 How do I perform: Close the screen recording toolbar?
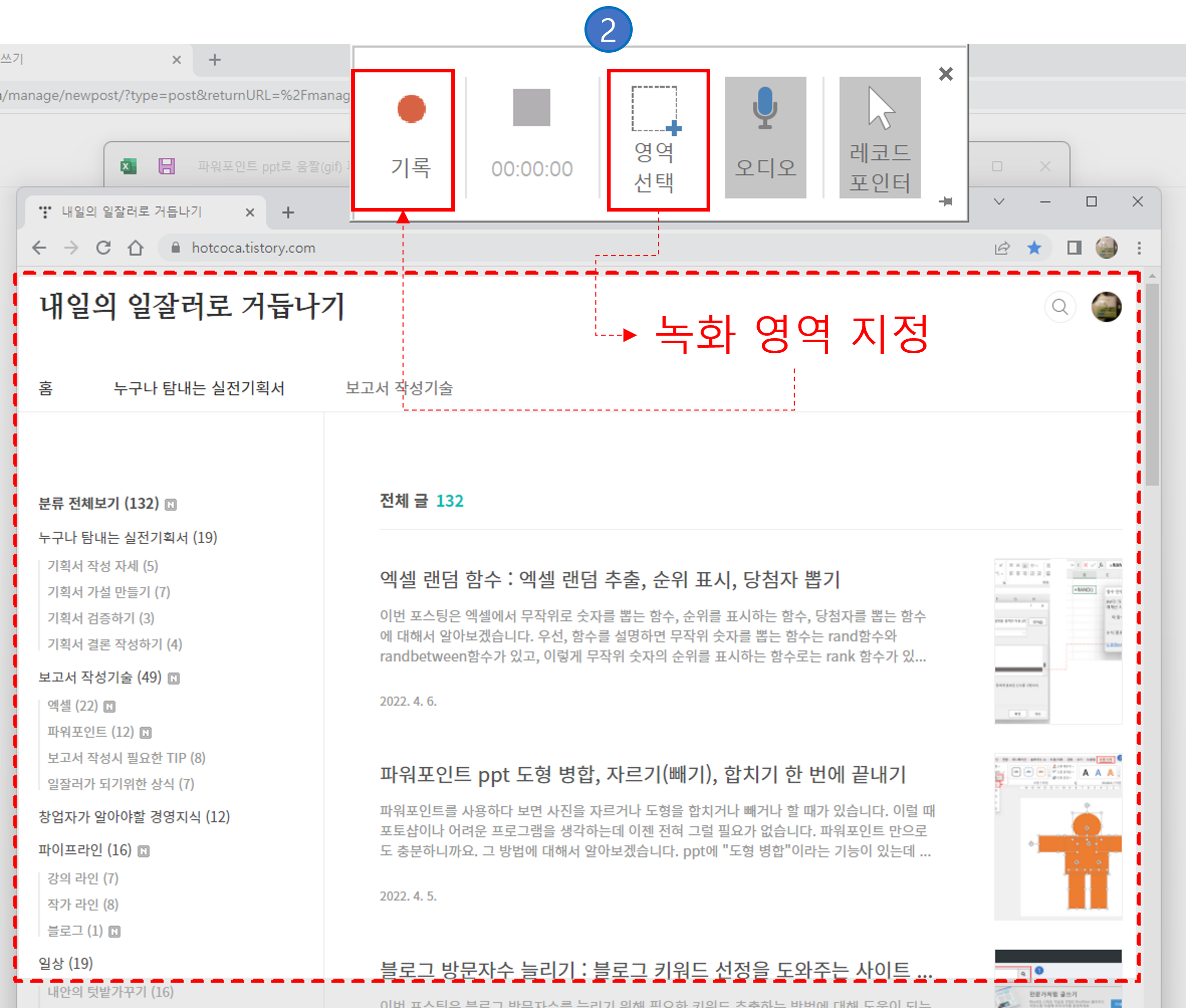(x=945, y=74)
